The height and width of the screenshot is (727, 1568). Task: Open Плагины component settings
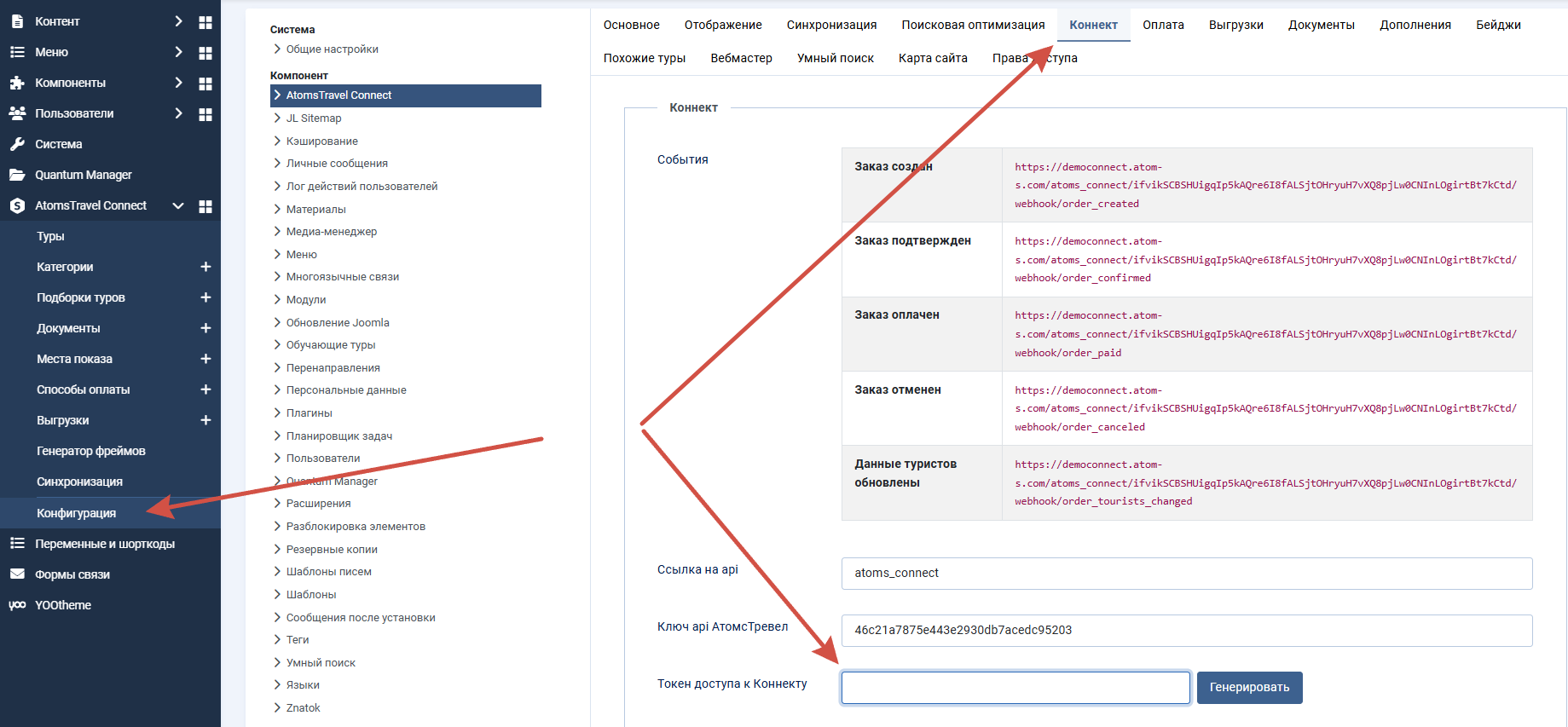pyautogui.click(x=309, y=413)
